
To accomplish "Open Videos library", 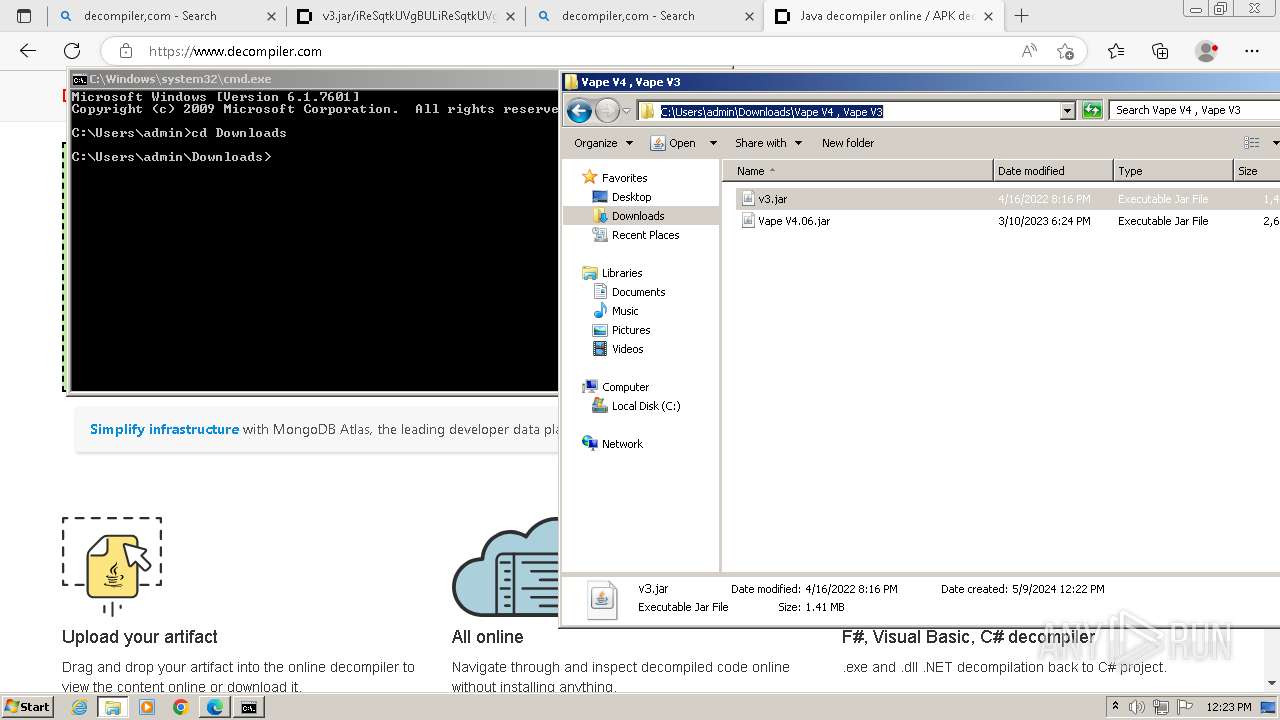I will (627, 349).
